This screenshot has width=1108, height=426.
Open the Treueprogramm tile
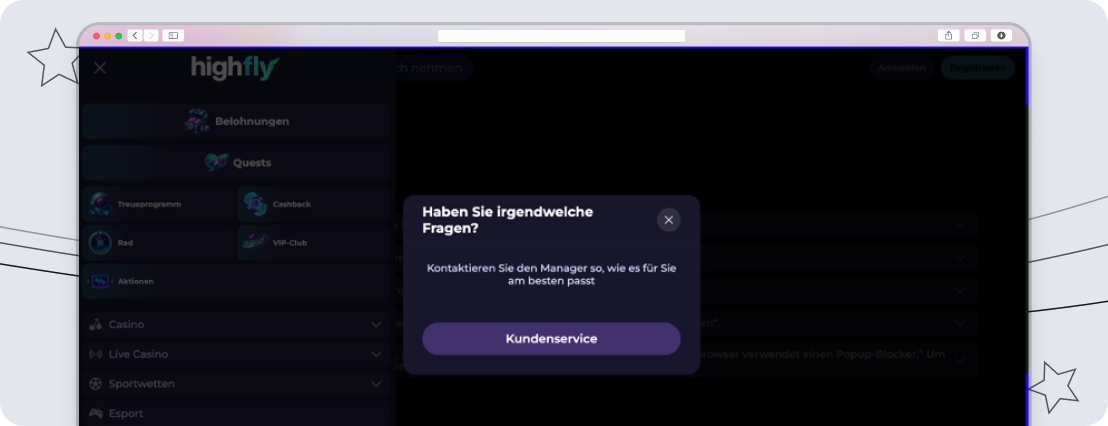pyautogui.click(x=158, y=204)
